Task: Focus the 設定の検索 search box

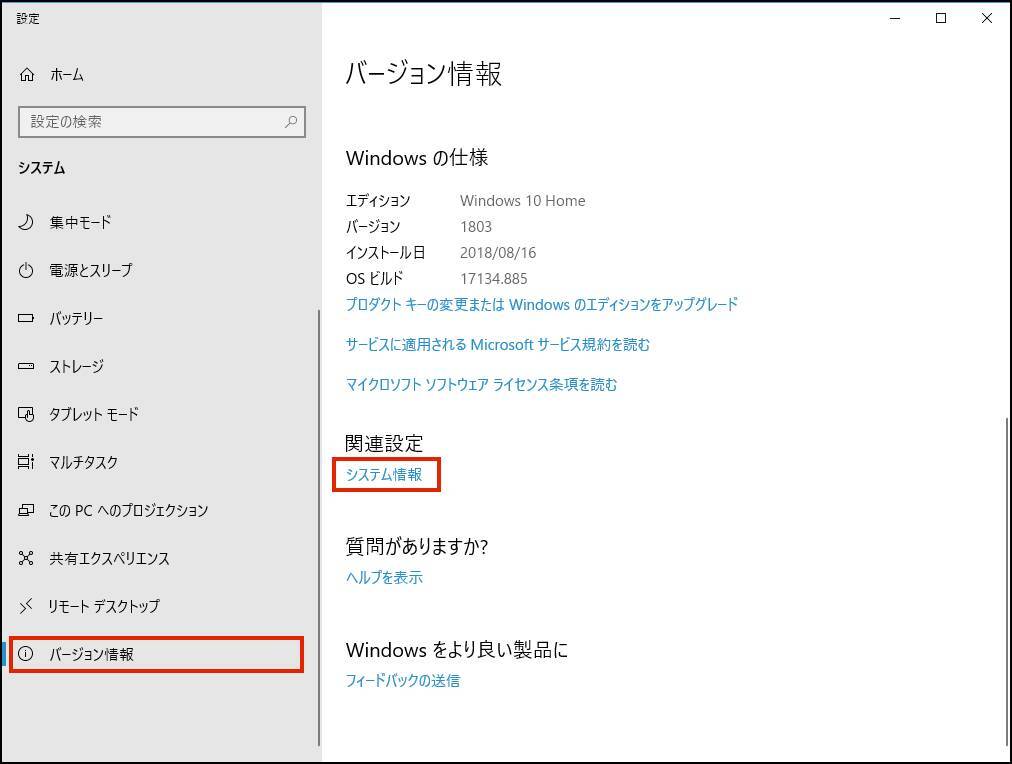Action: point(150,122)
